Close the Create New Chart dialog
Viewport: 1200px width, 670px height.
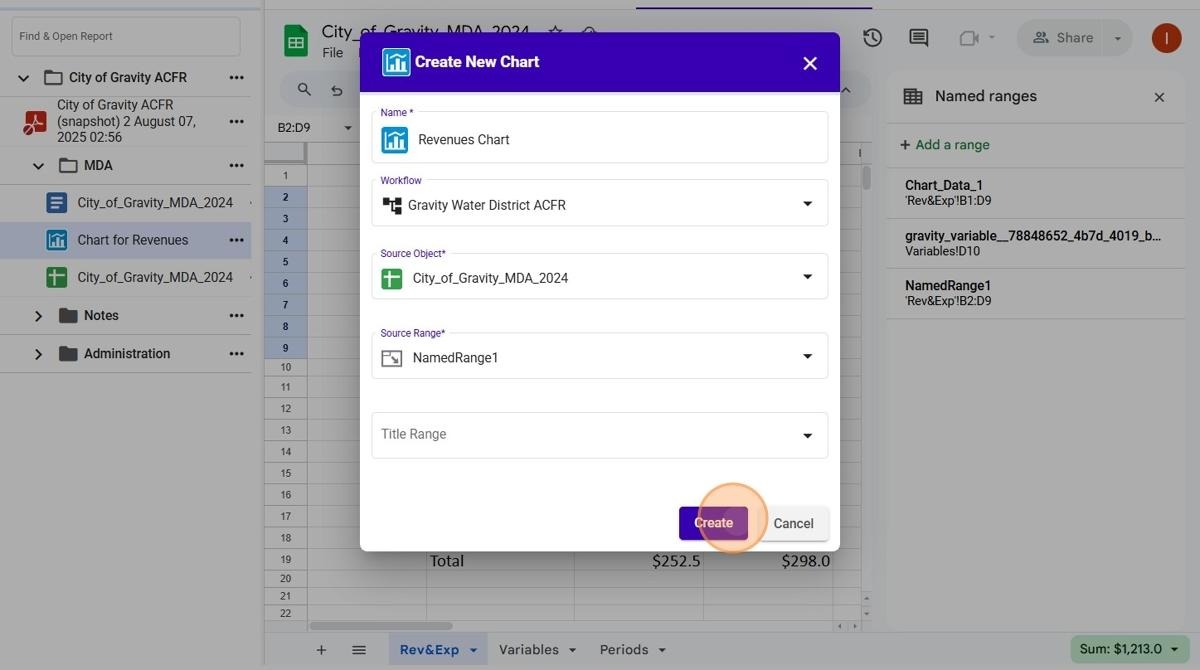point(810,63)
